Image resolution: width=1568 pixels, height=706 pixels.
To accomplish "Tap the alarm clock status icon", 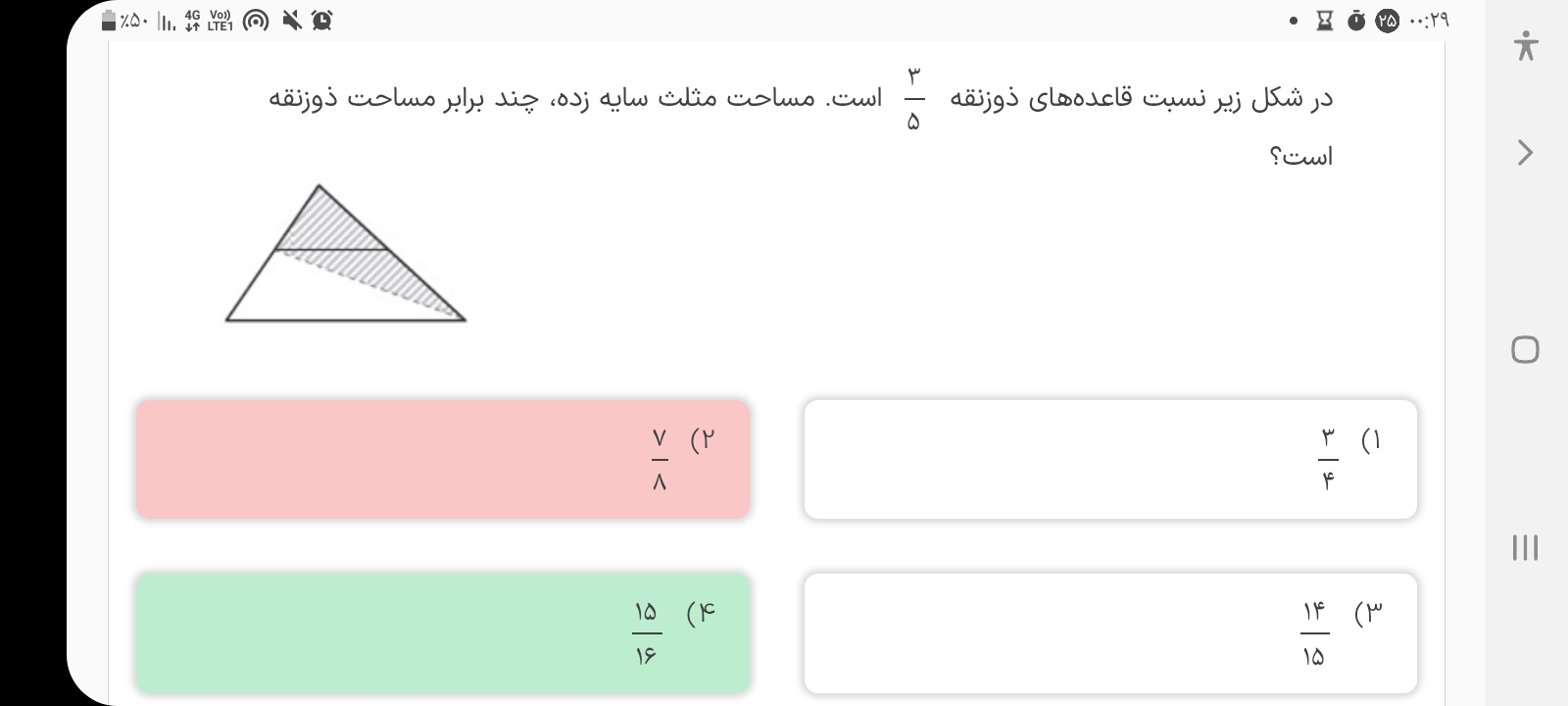I will tap(321, 21).
